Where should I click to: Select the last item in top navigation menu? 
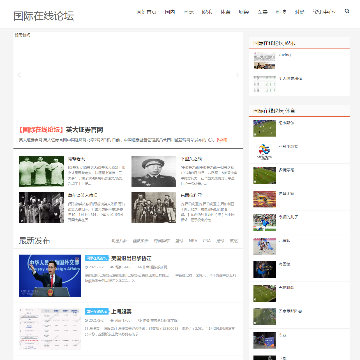tap(324, 12)
